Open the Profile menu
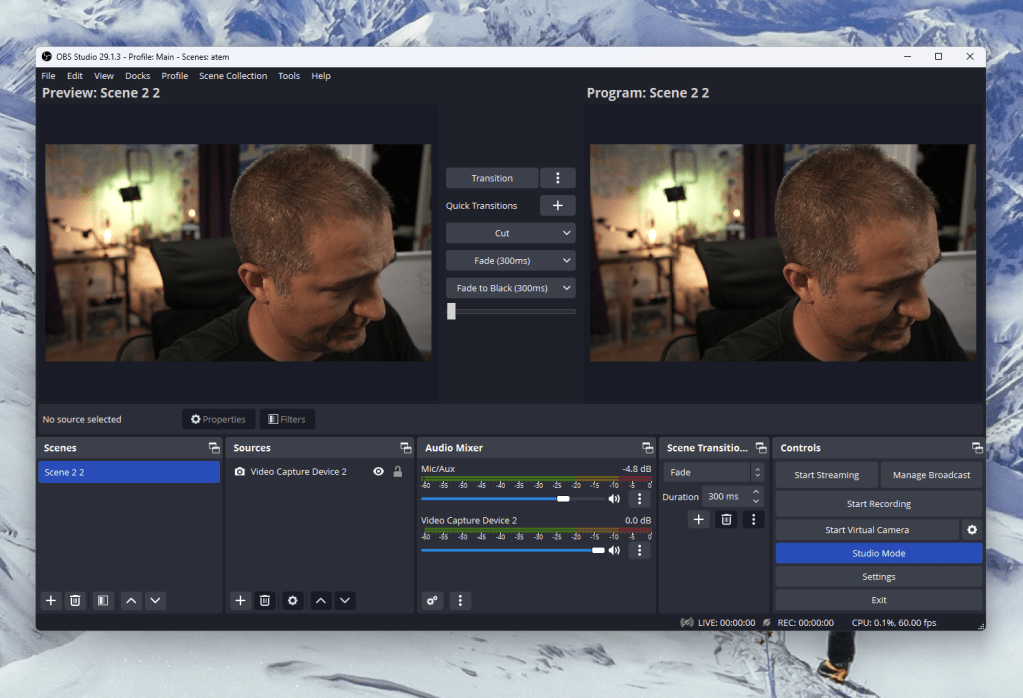This screenshot has height=698, width=1023. click(175, 76)
